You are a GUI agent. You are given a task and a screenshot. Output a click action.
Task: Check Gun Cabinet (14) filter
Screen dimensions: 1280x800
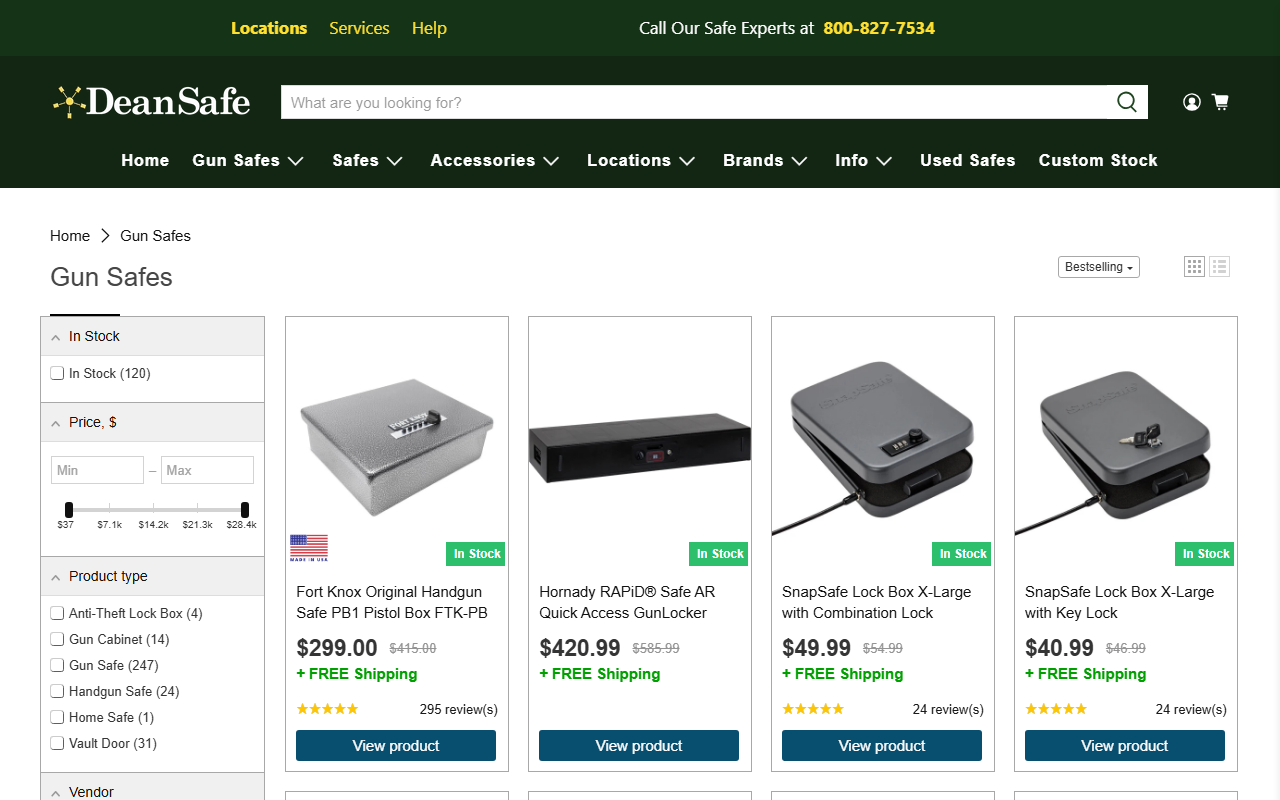(x=57, y=639)
